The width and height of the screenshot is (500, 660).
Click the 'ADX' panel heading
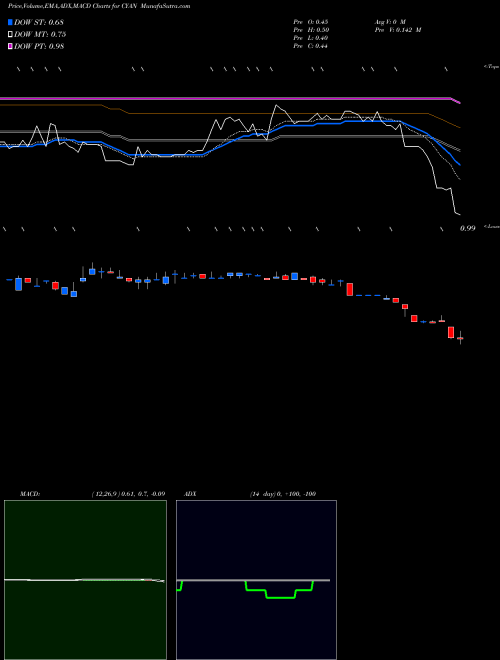pyautogui.click(x=190, y=494)
